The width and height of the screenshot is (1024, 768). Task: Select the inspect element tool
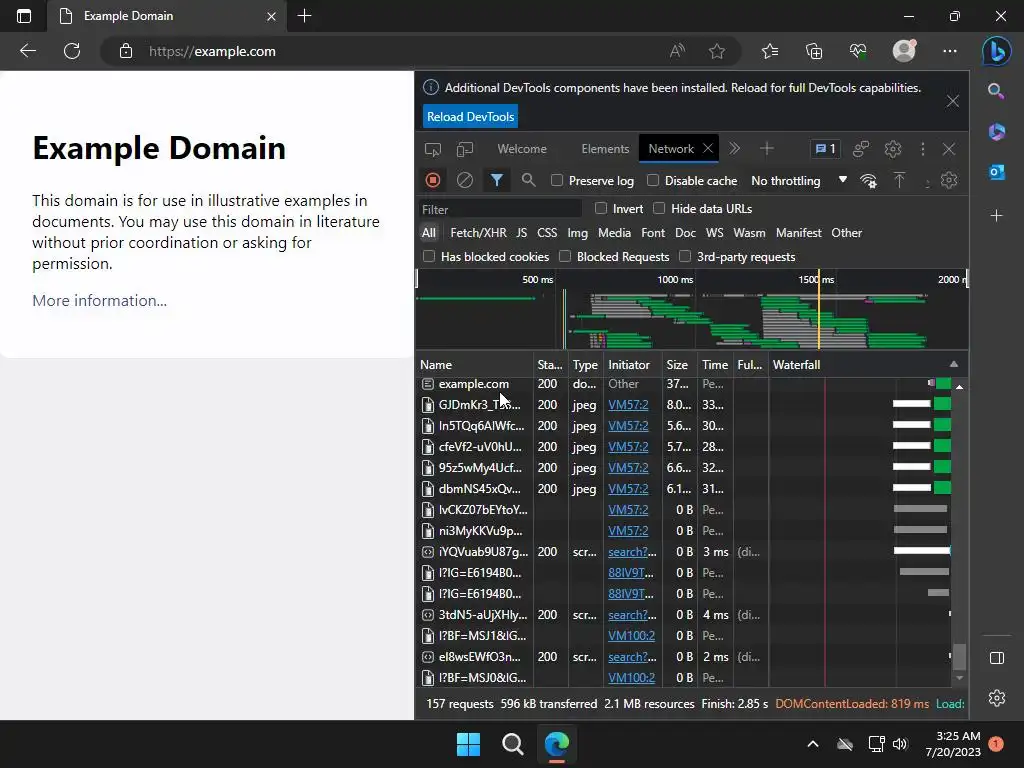[x=432, y=149]
